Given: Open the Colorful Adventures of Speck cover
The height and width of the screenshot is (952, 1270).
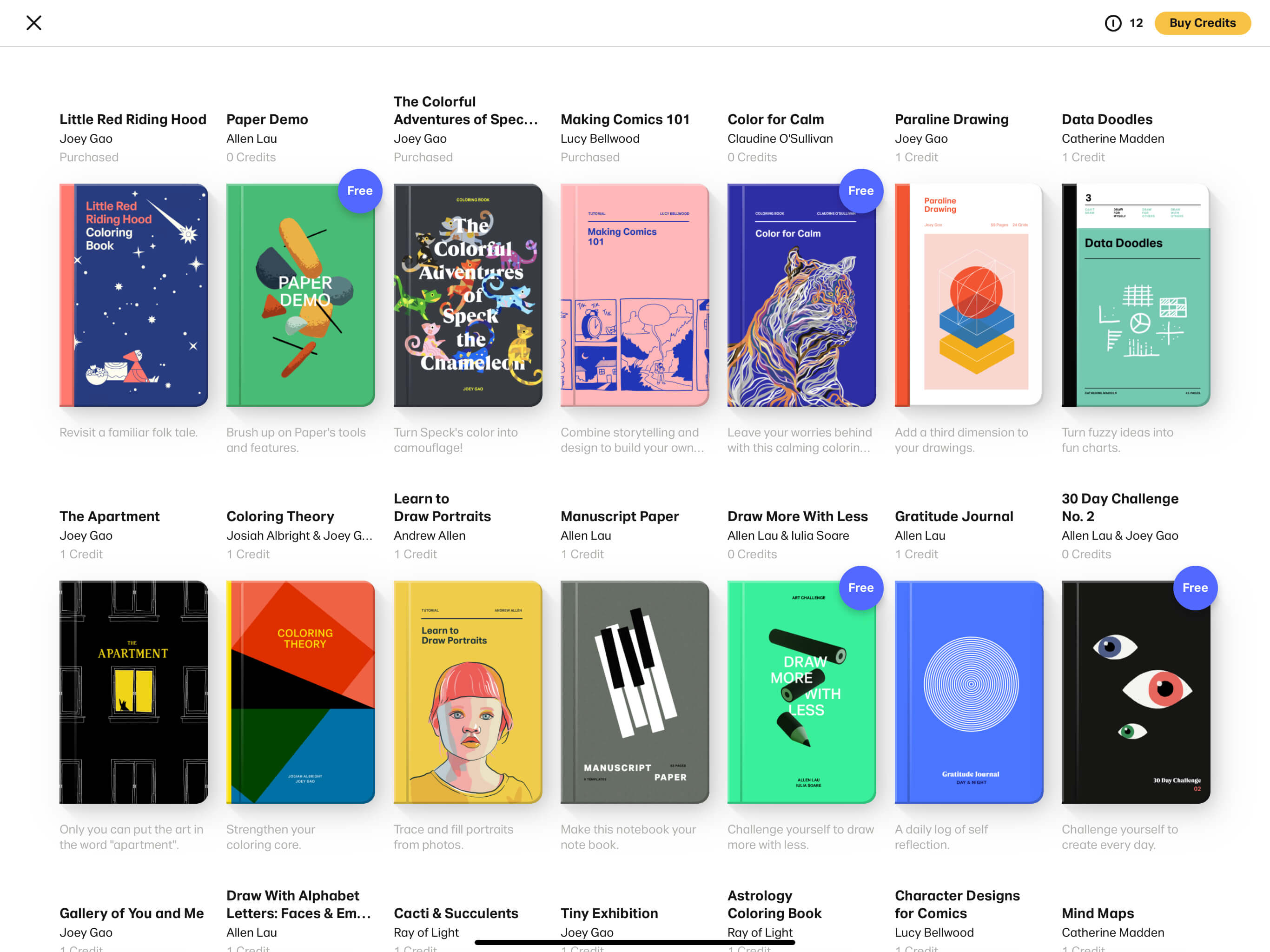Looking at the screenshot, I should click(x=467, y=295).
